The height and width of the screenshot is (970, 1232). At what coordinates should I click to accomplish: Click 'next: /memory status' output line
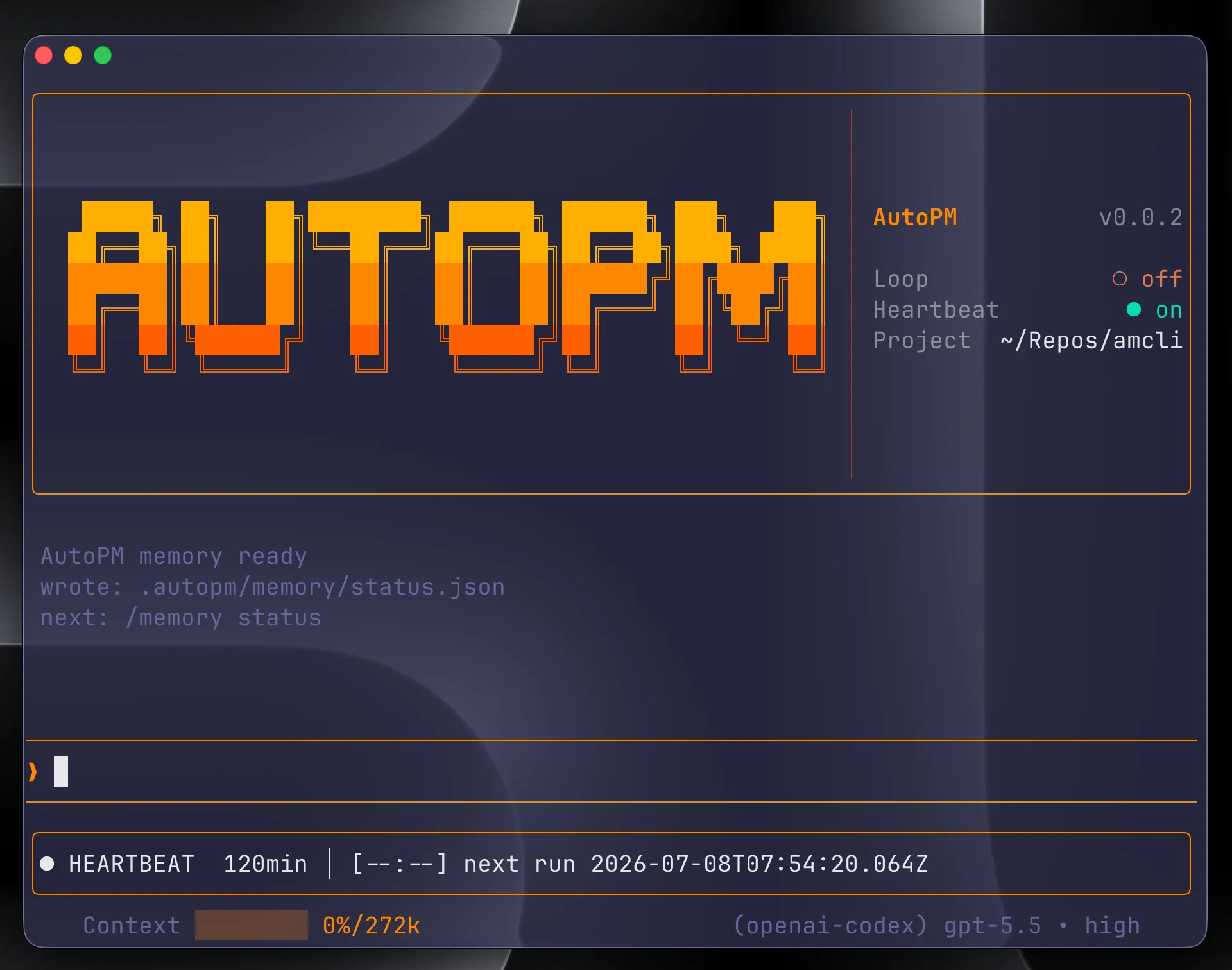point(181,618)
